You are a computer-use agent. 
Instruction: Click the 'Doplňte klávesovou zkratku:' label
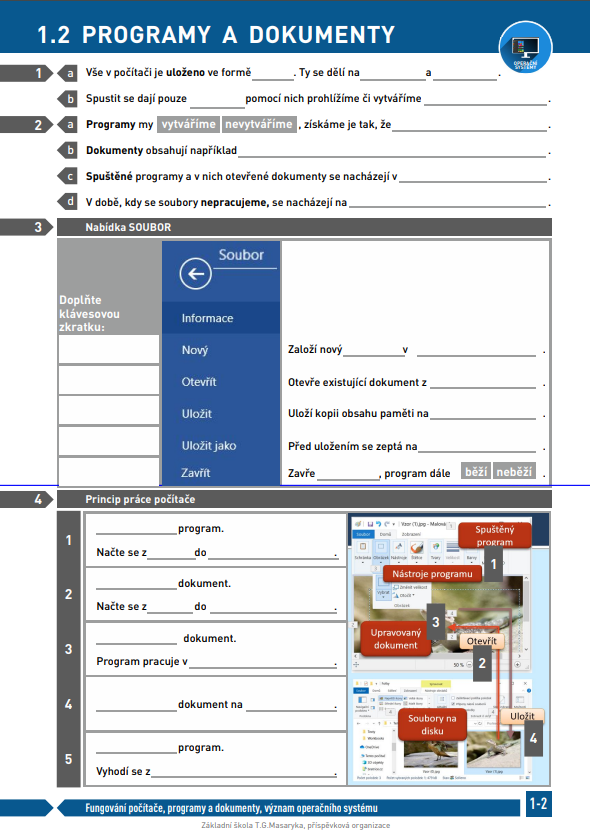pos(89,313)
